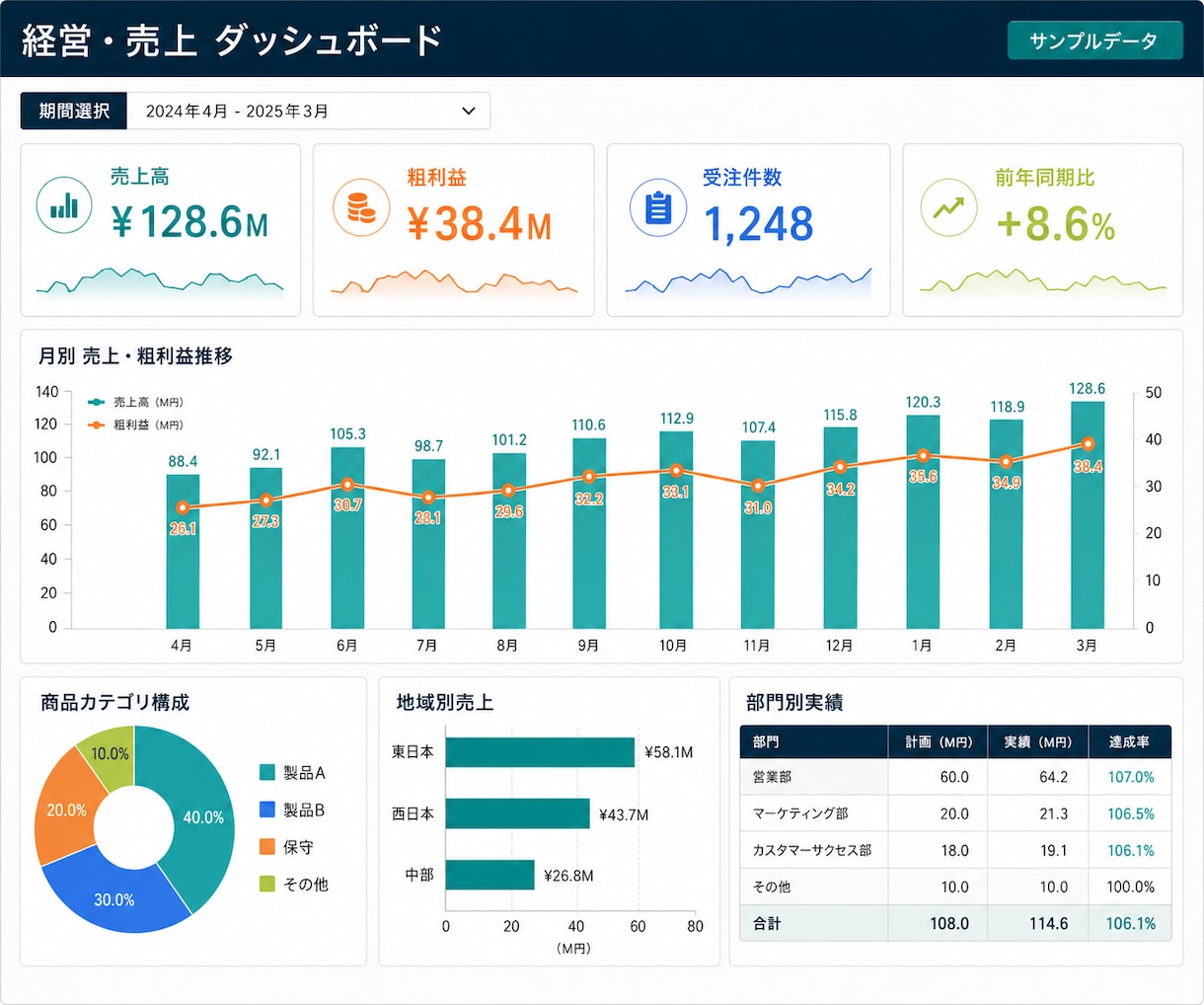
Task: Click the サンプルデータ button
Action: [1094, 40]
